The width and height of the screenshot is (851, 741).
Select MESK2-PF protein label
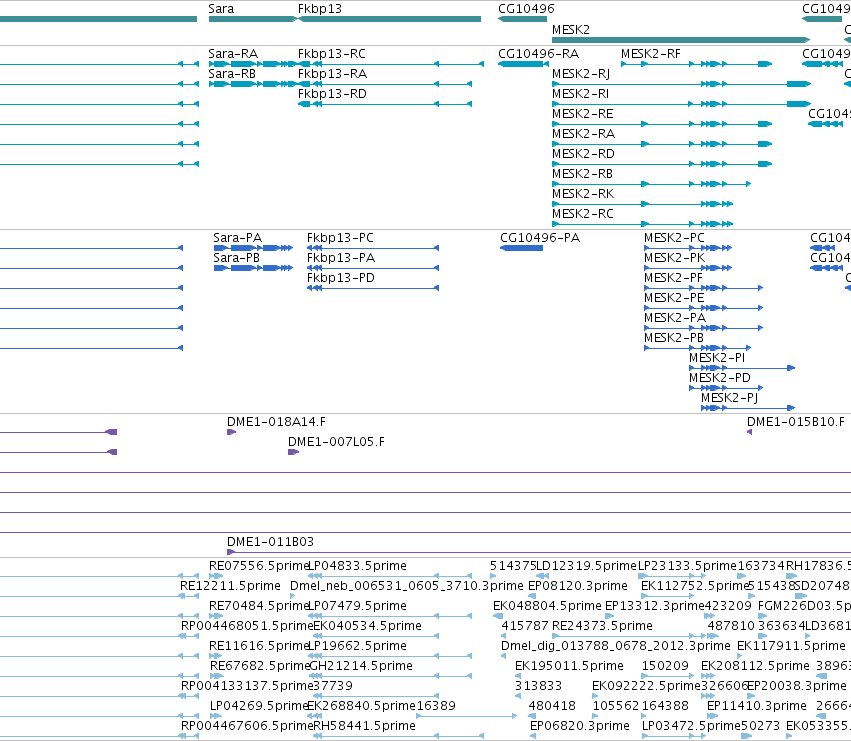coord(673,278)
